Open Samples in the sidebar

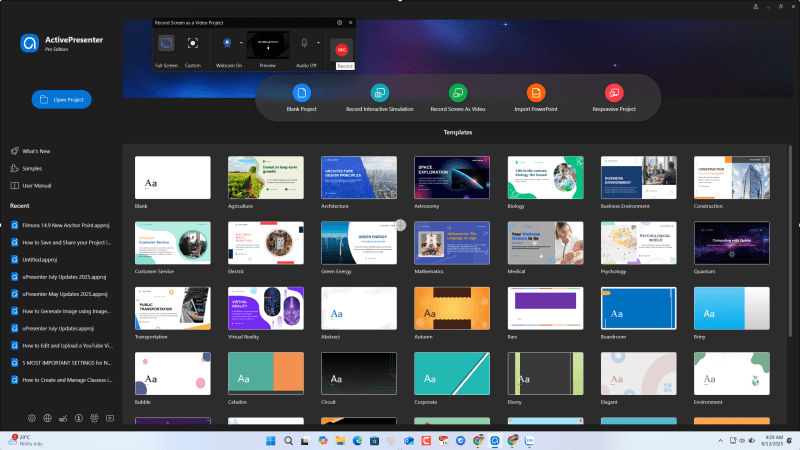coord(32,168)
